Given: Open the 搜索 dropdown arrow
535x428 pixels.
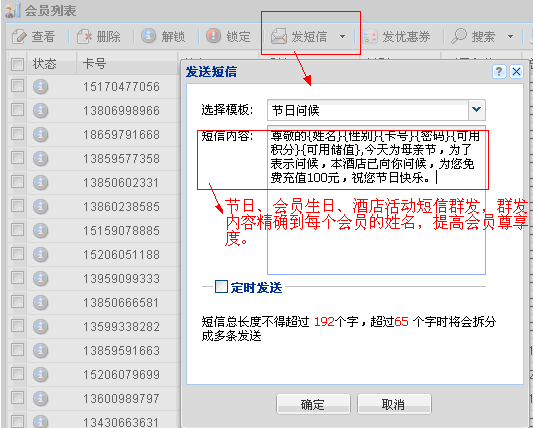Looking at the screenshot, I should [510, 36].
